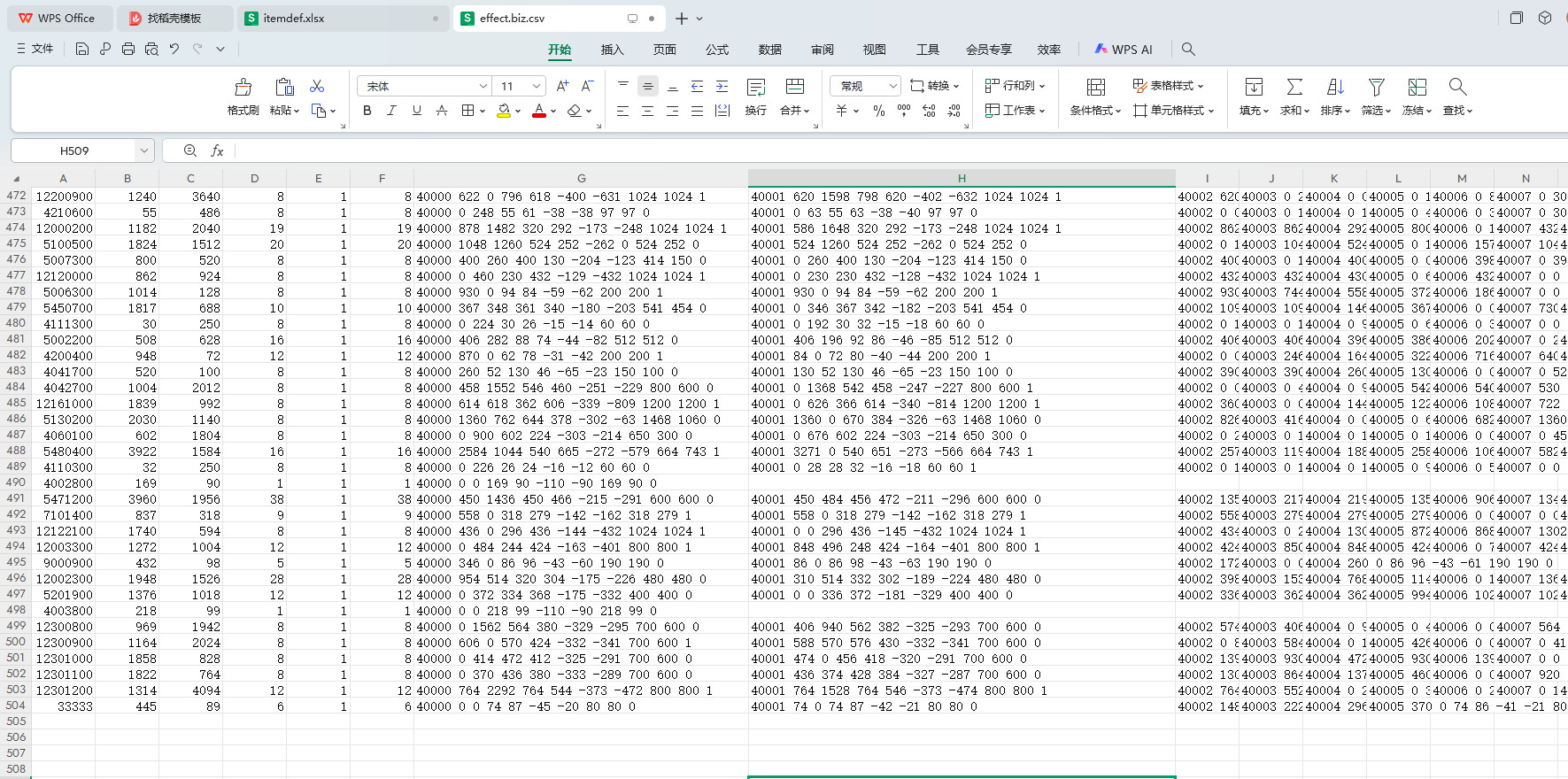This screenshot has width=1568, height=779.
Task: Open the font size dropdown showing 11
Action: click(537, 86)
